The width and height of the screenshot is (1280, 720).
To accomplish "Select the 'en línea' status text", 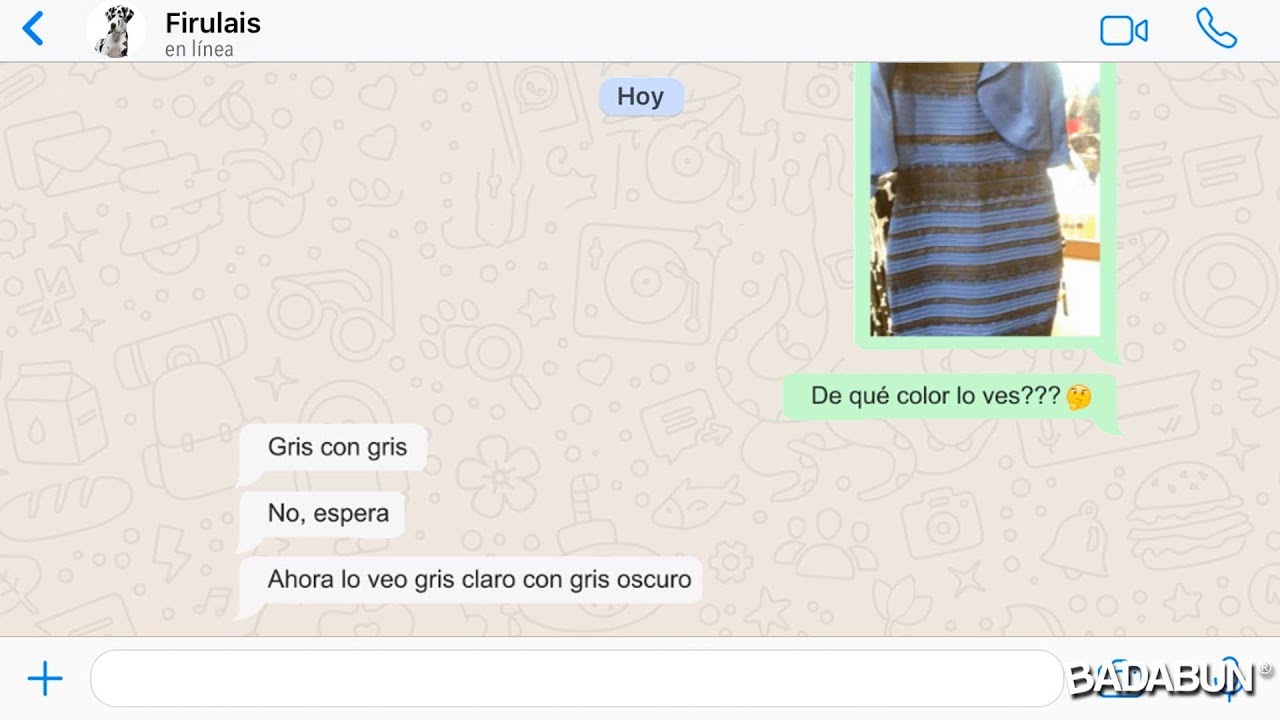I will pos(199,49).
